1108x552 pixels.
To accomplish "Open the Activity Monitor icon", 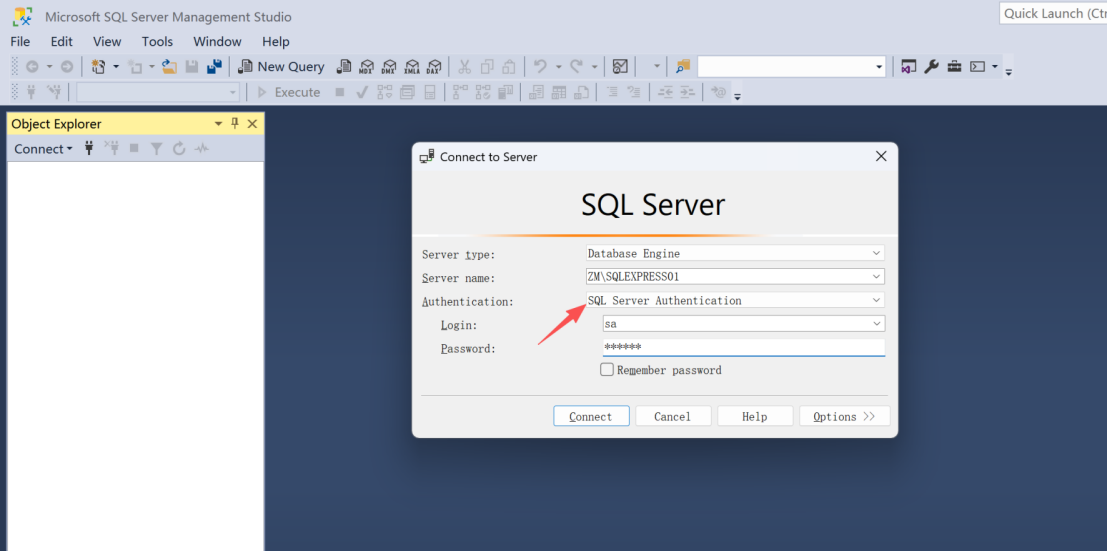I will point(620,66).
